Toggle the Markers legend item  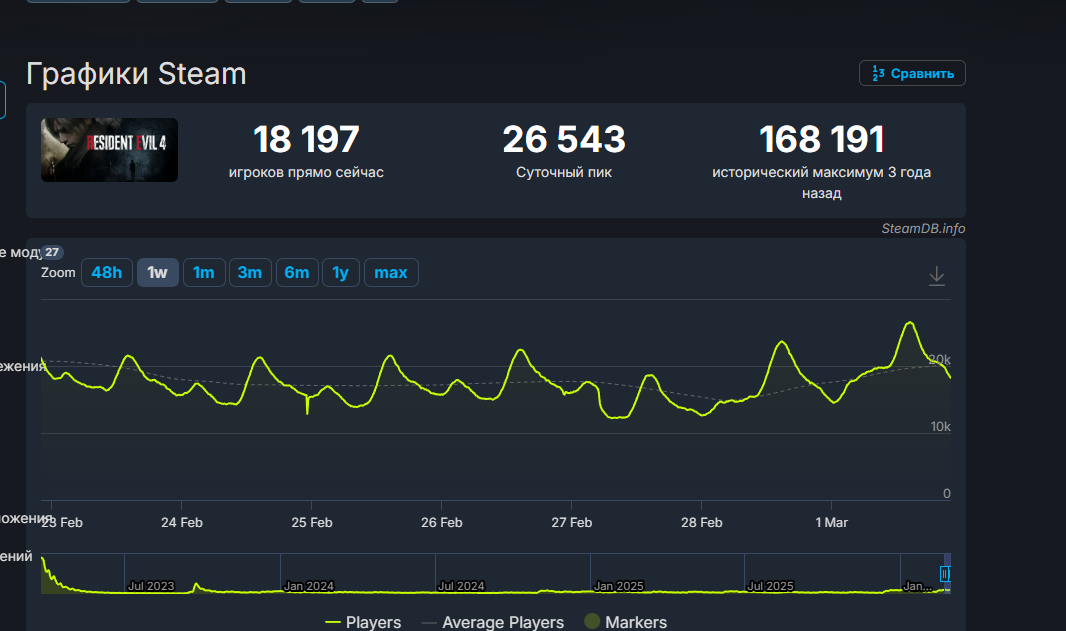coord(625,621)
